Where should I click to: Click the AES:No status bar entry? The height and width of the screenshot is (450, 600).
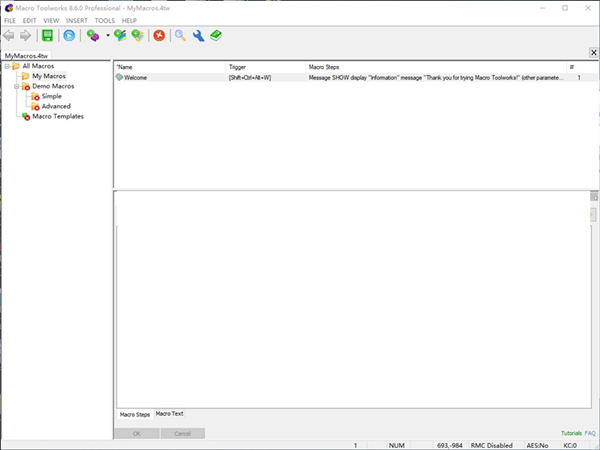[x=537, y=445]
